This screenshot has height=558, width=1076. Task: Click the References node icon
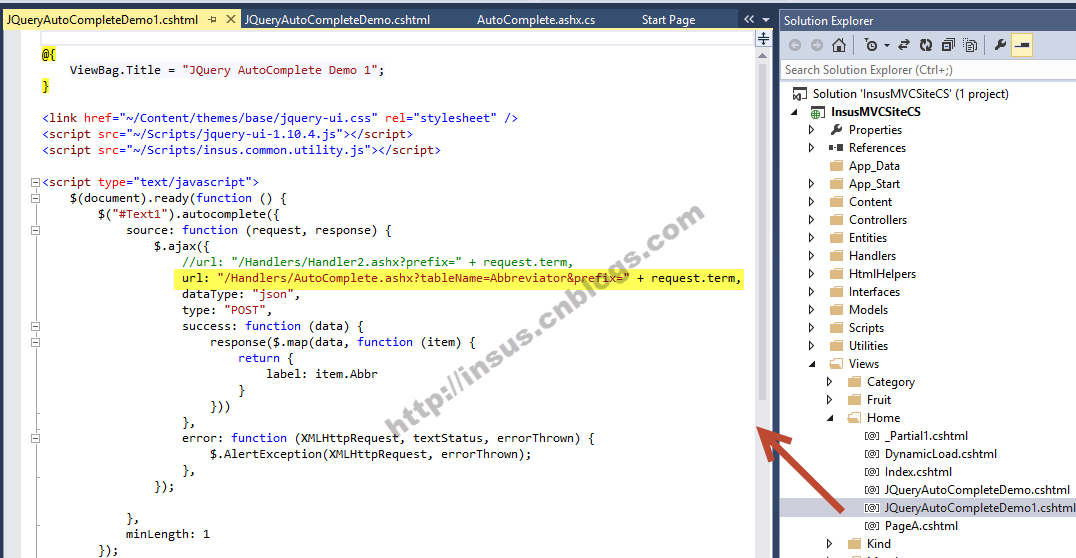tap(836, 148)
